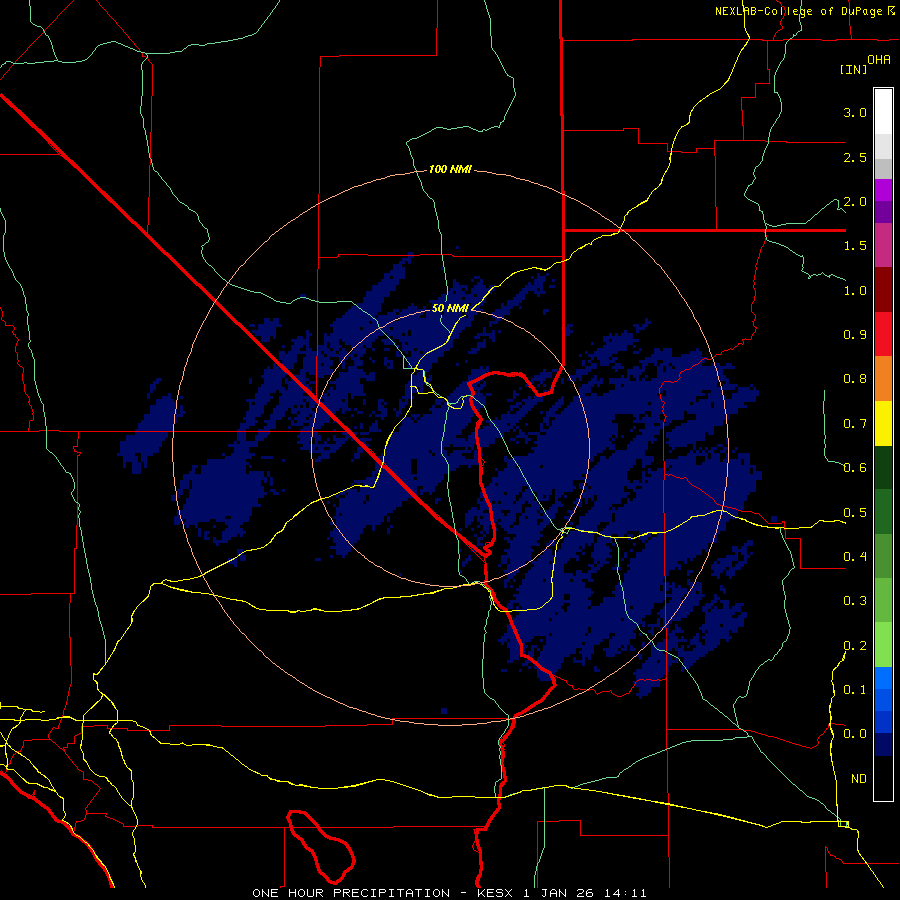Click the 0.0 legend value
The width and height of the screenshot is (900, 900).
(855, 734)
